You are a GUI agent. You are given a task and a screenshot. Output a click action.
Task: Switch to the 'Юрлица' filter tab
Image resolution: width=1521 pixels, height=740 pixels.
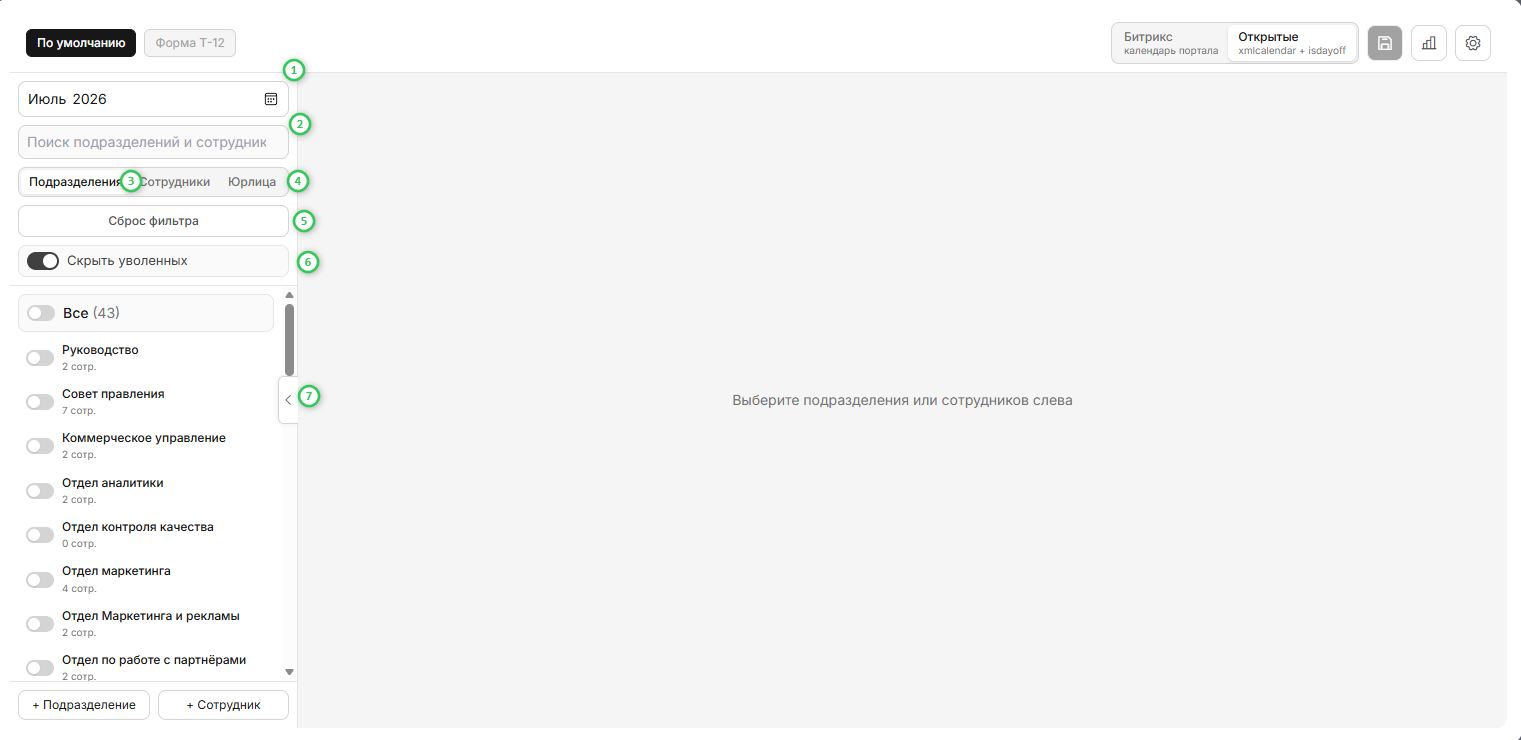pyautogui.click(x=252, y=182)
